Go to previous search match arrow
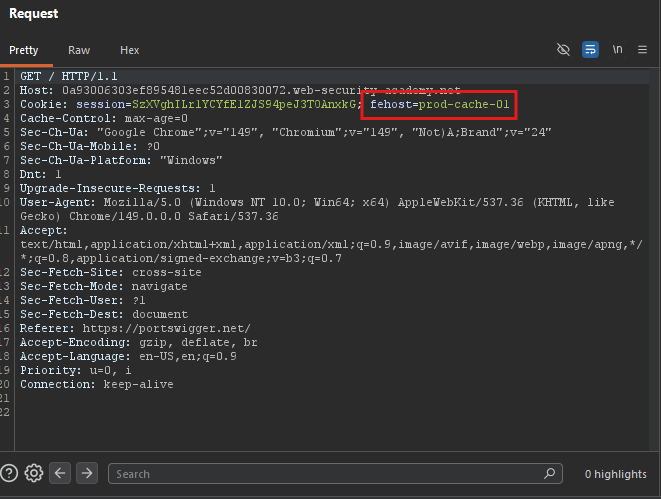Screen dimensions: 661x499 [x=60, y=473]
